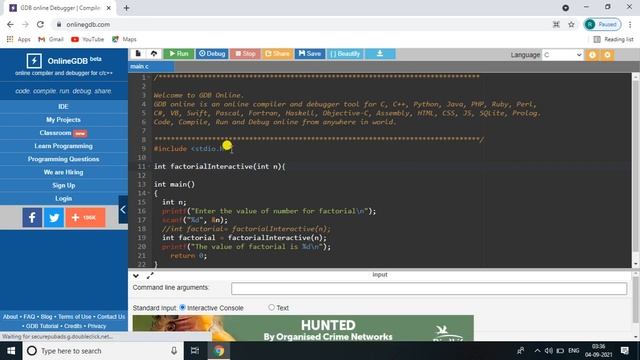
Task: Select the Text standard input option
Action: (x=271, y=307)
